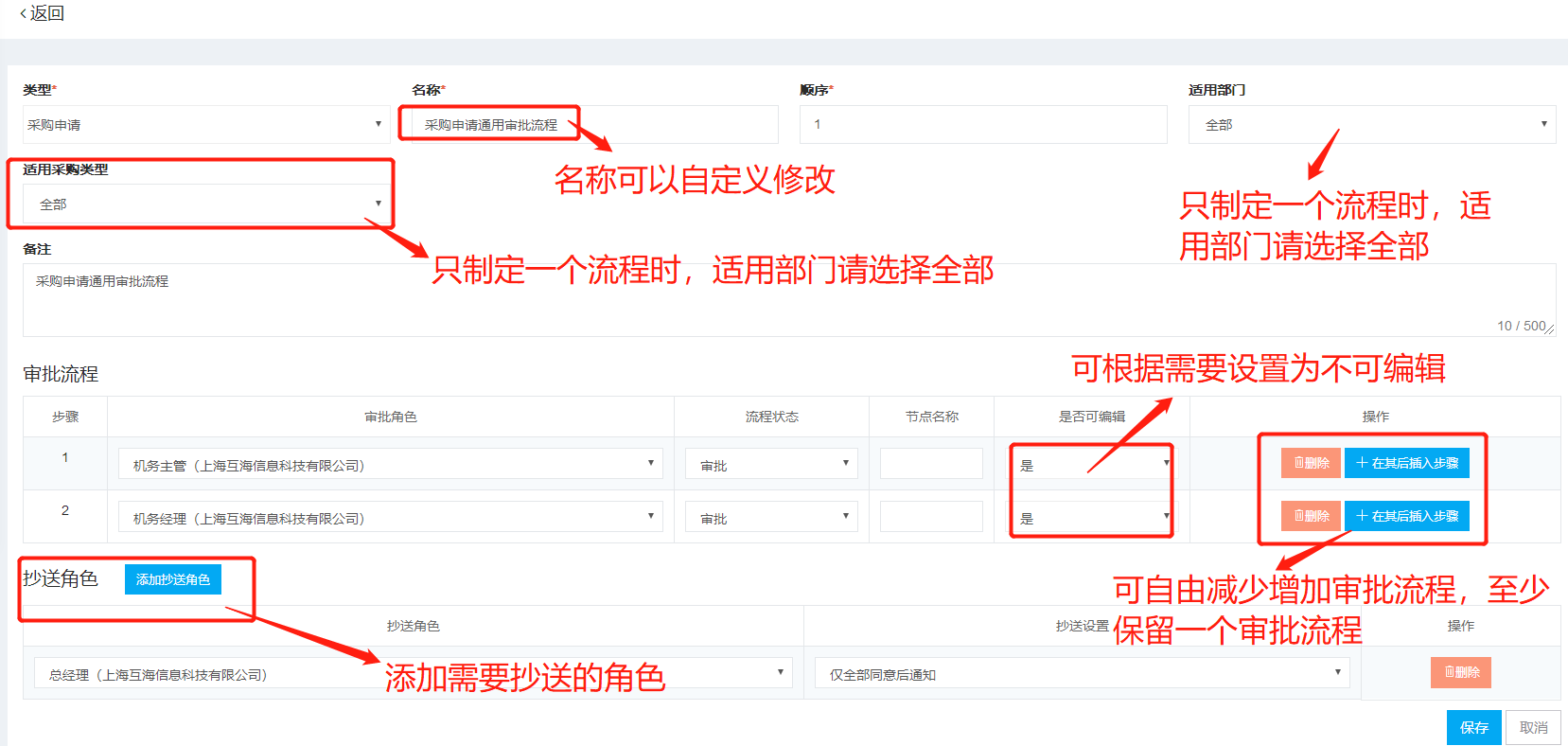Click inside the 备注 text area
1568x746 pixels.
tap(789, 300)
